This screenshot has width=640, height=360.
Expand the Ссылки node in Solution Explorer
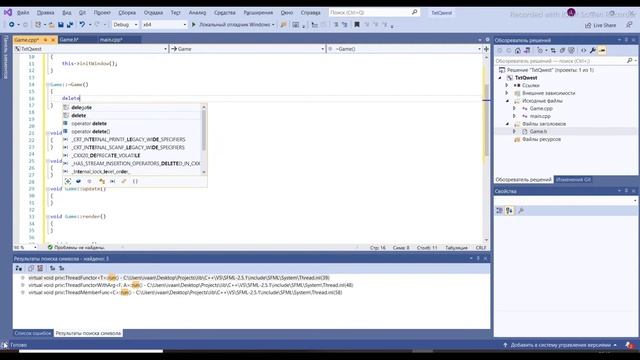tap(507, 85)
